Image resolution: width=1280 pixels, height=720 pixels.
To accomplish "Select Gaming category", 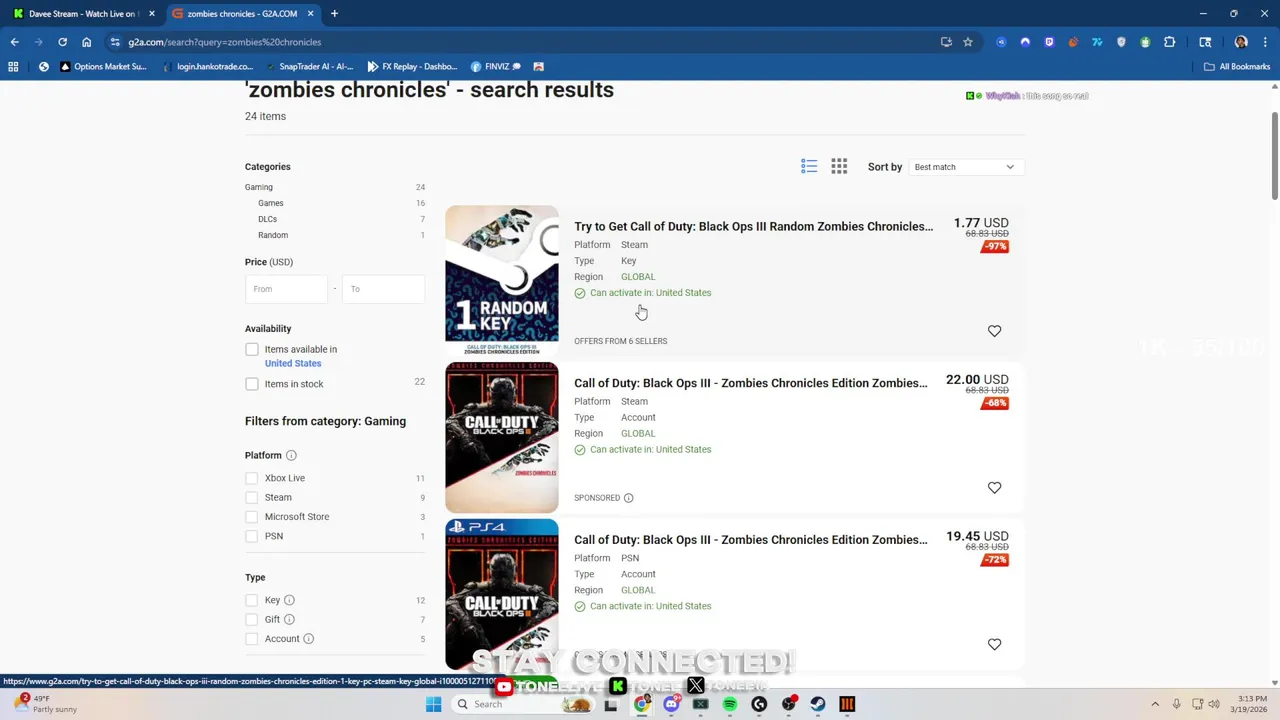I will tap(259, 187).
